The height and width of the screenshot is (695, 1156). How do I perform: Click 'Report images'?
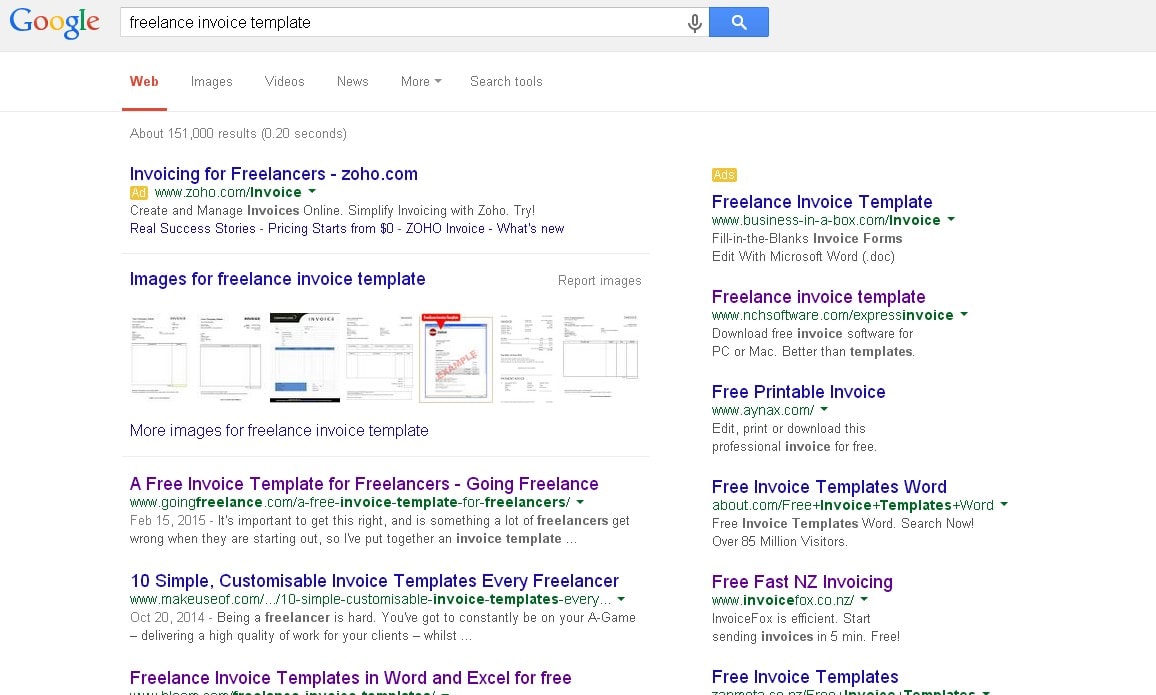pyautogui.click(x=599, y=281)
